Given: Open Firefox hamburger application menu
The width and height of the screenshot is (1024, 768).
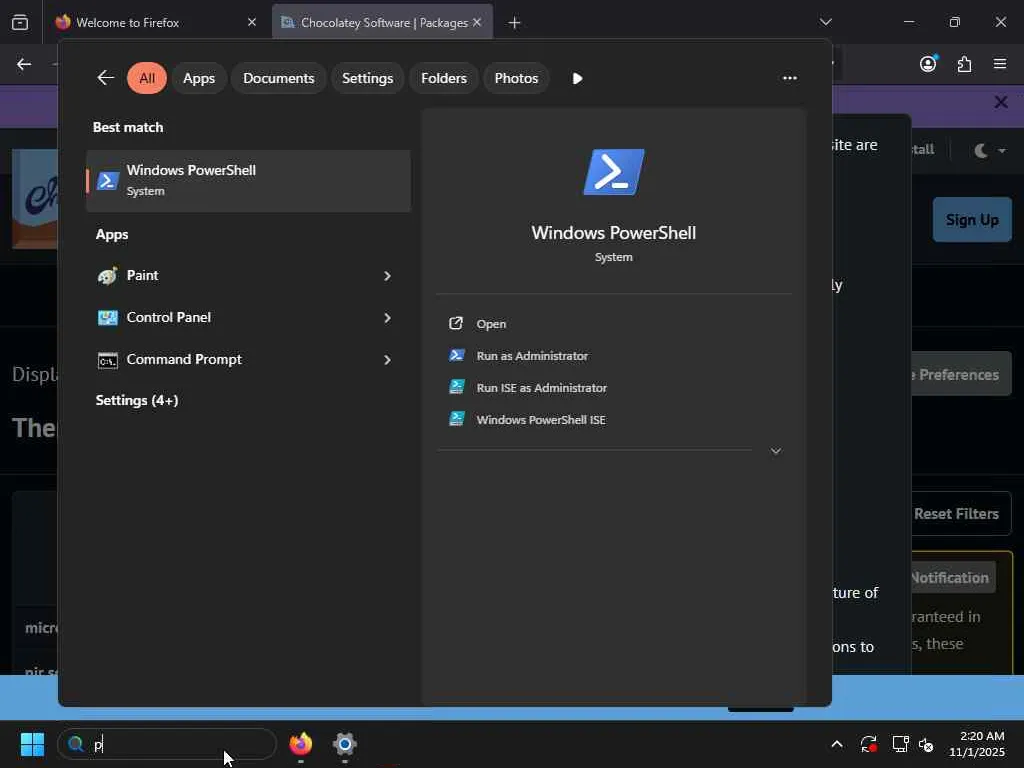Looking at the screenshot, I should coord(1000,64).
